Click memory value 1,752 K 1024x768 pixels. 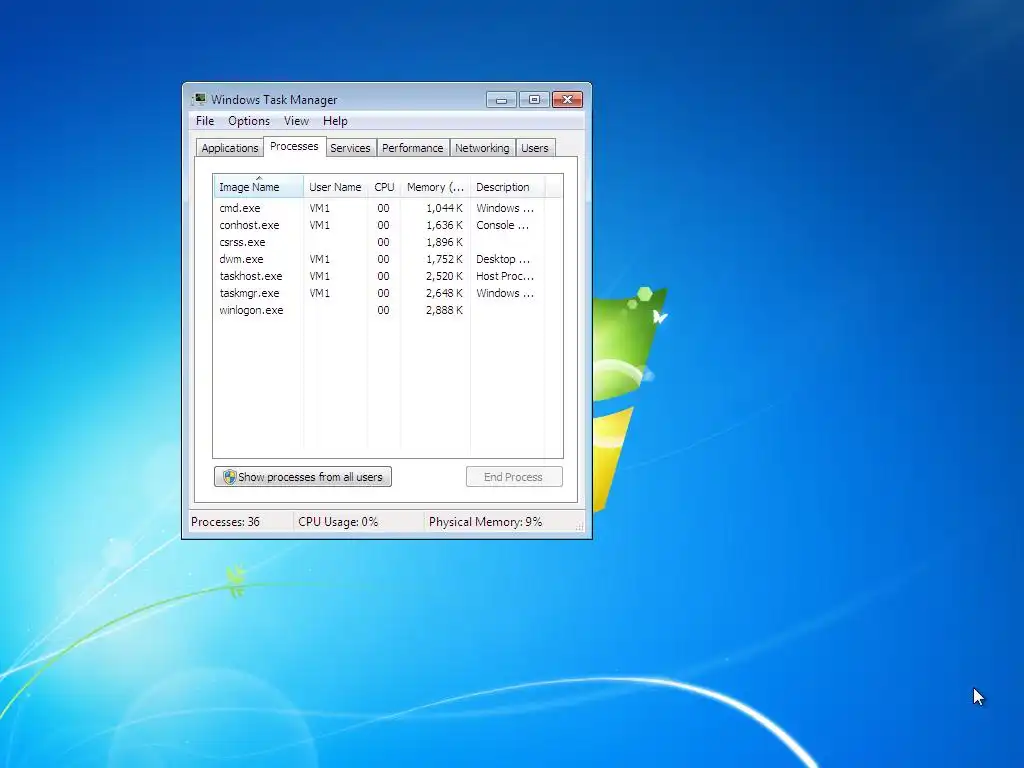(444, 259)
